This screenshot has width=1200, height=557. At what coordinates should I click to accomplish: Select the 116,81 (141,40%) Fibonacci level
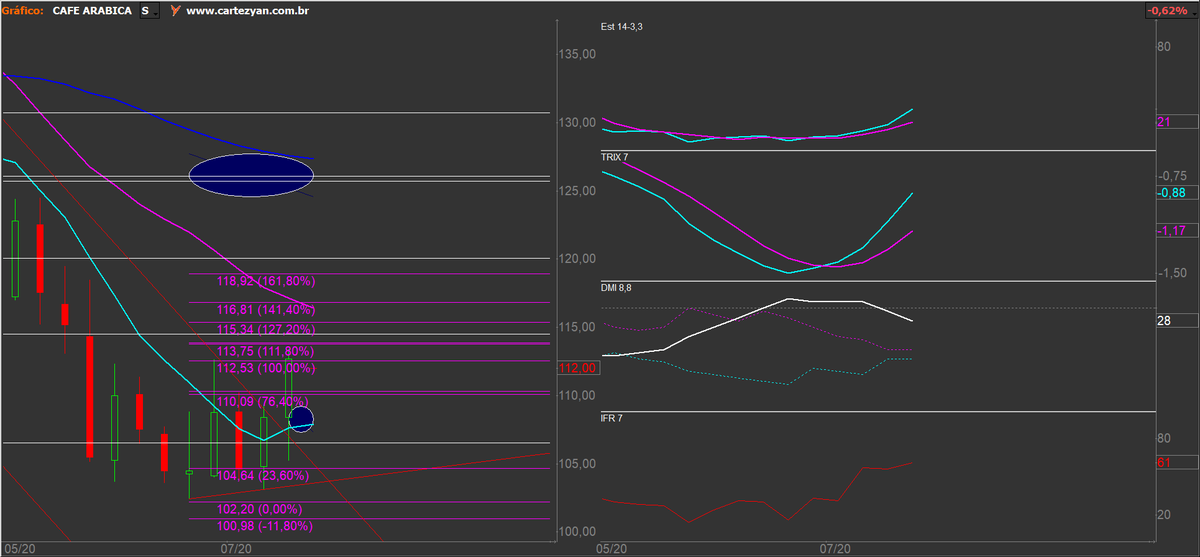tap(266, 311)
